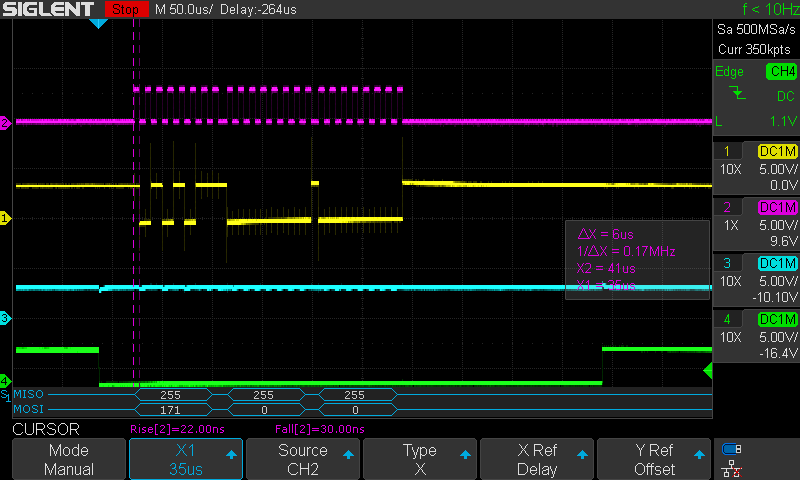The height and width of the screenshot is (480, 800).
Task: Click the channel 3 DC1M coupling badge
Action: pyautogui.click(x=778, y=264)
